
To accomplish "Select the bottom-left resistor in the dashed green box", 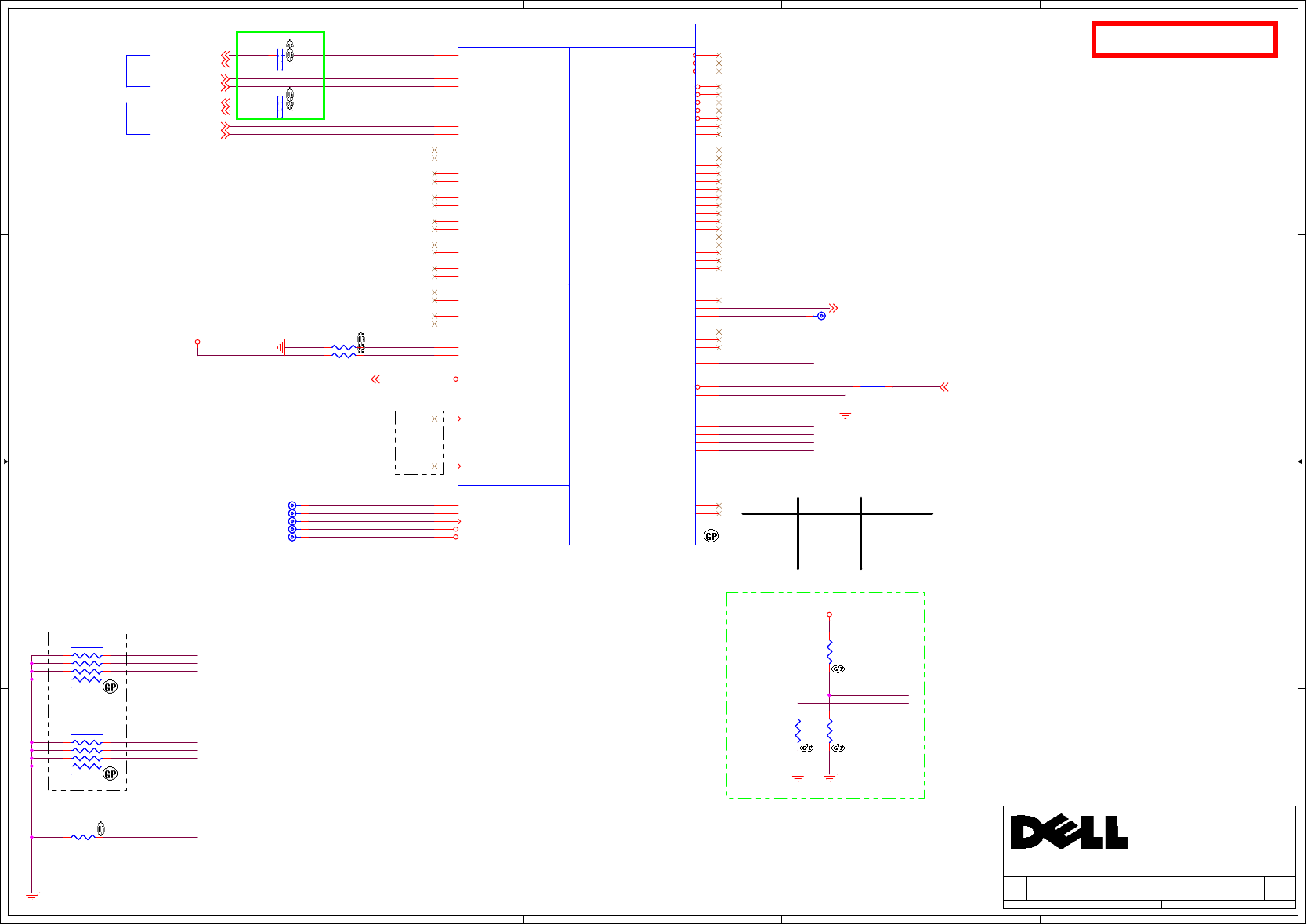I will 798,731.
